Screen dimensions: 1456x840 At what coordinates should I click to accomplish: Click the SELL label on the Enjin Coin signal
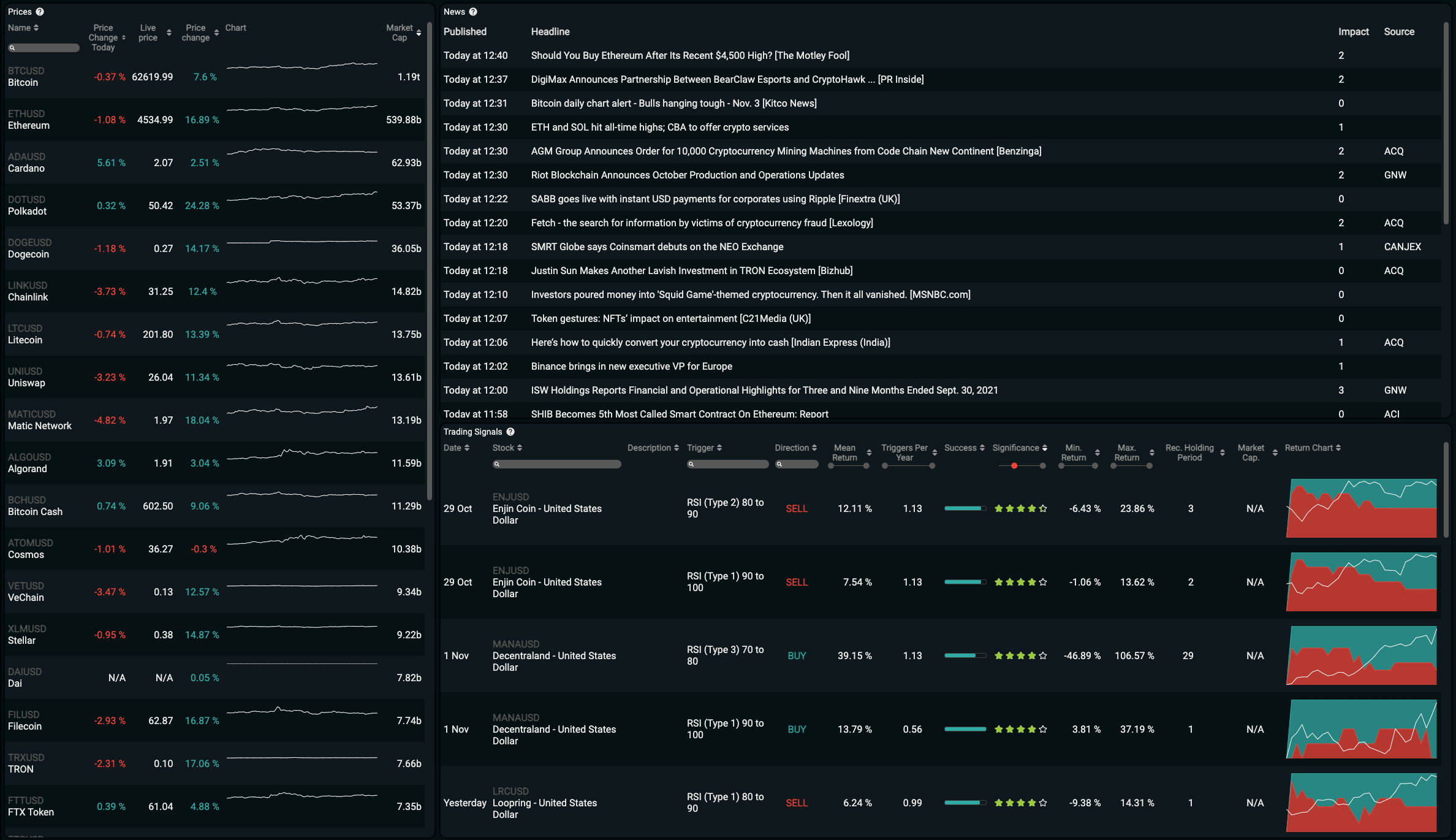(797, 508)
